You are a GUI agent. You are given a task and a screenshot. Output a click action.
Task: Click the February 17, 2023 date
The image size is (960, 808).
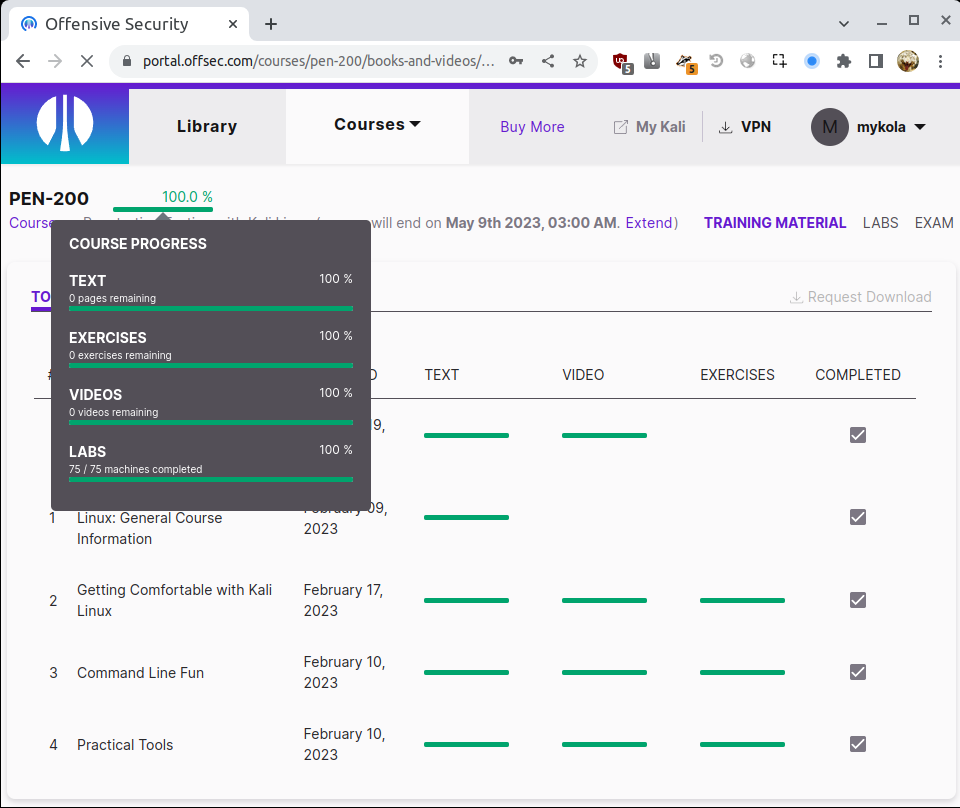click(343, 600)
